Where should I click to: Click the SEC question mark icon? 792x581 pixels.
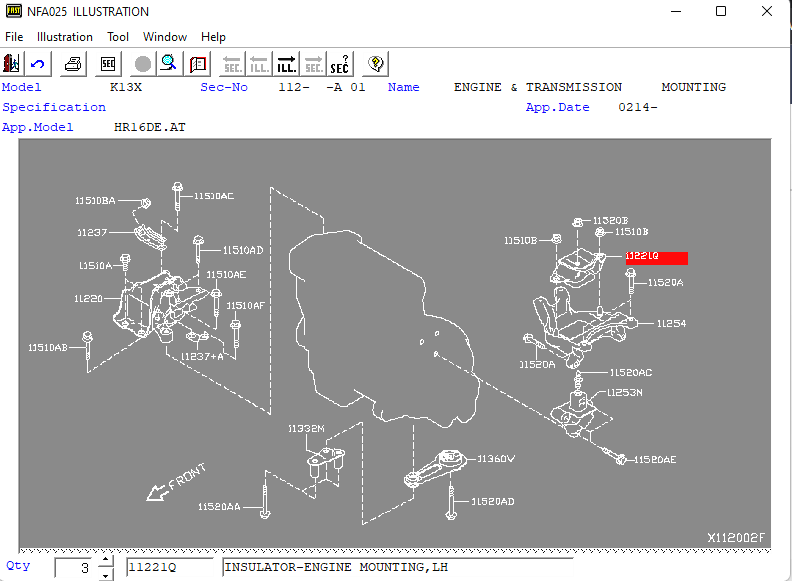tap(340, 64)
